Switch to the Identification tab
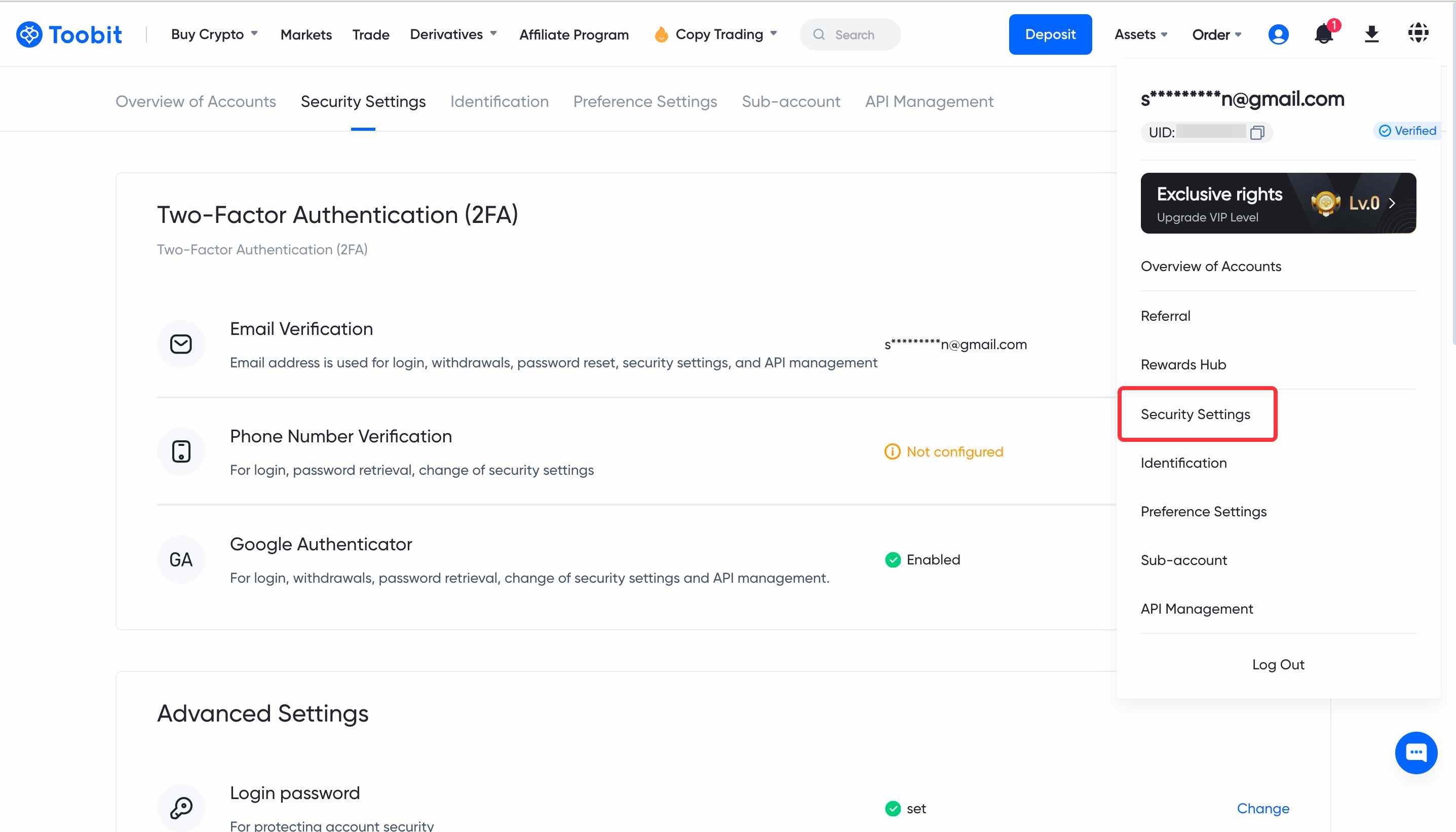The height and width of the screenshot is (832, 1456). pos(499,101)
